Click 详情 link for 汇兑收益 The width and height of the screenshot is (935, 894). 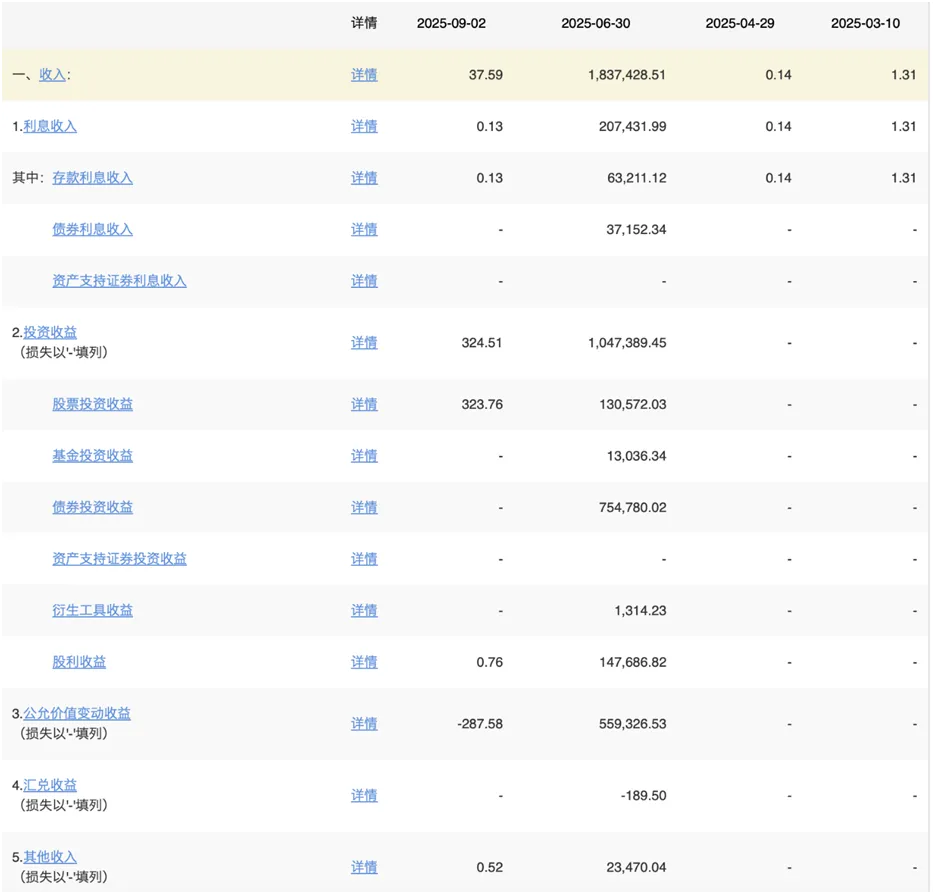[x=364, y=796]
